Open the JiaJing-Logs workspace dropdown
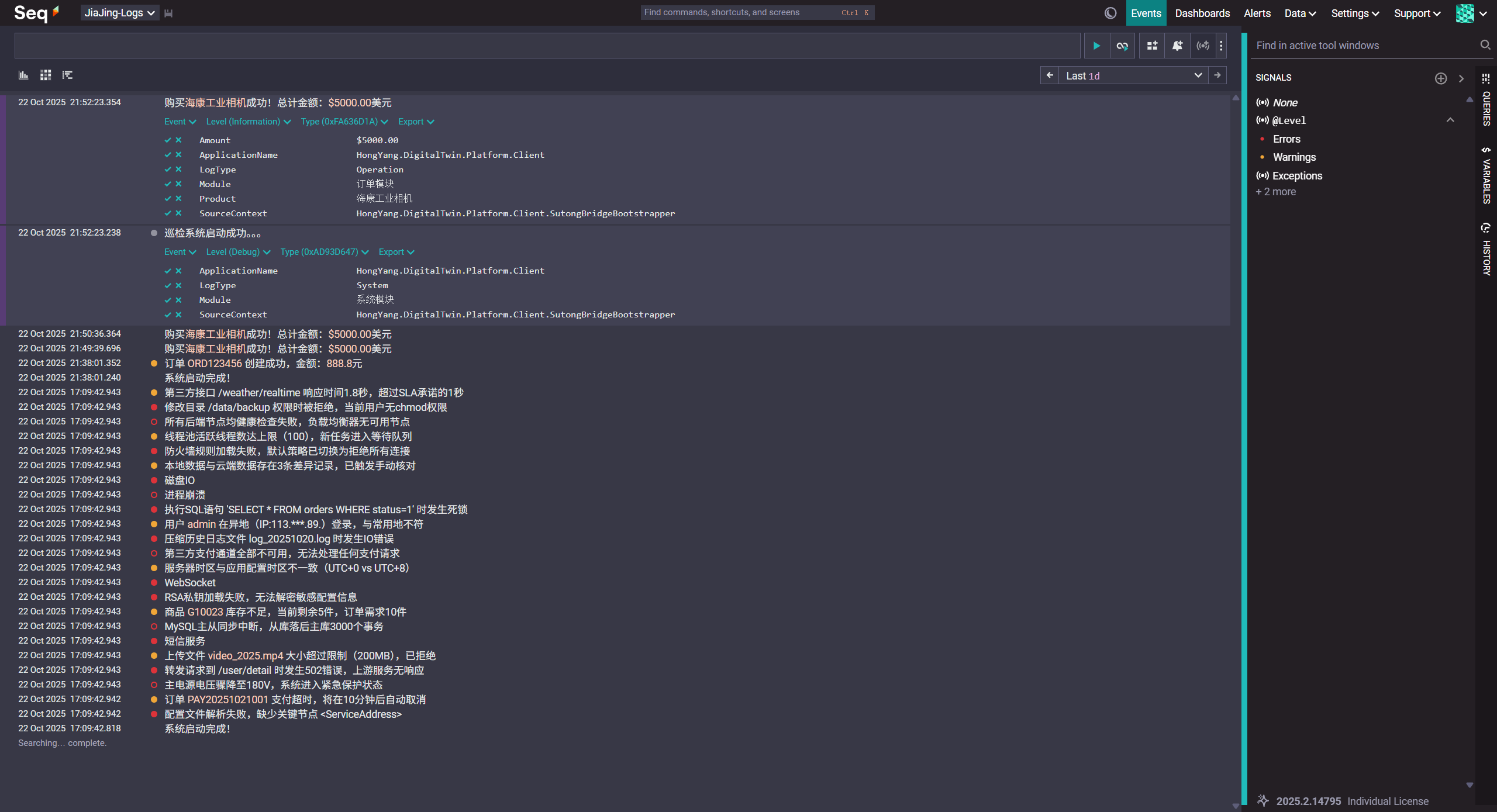The height and width of the screenshot is (812, 1497). click(x=119, y=13)
